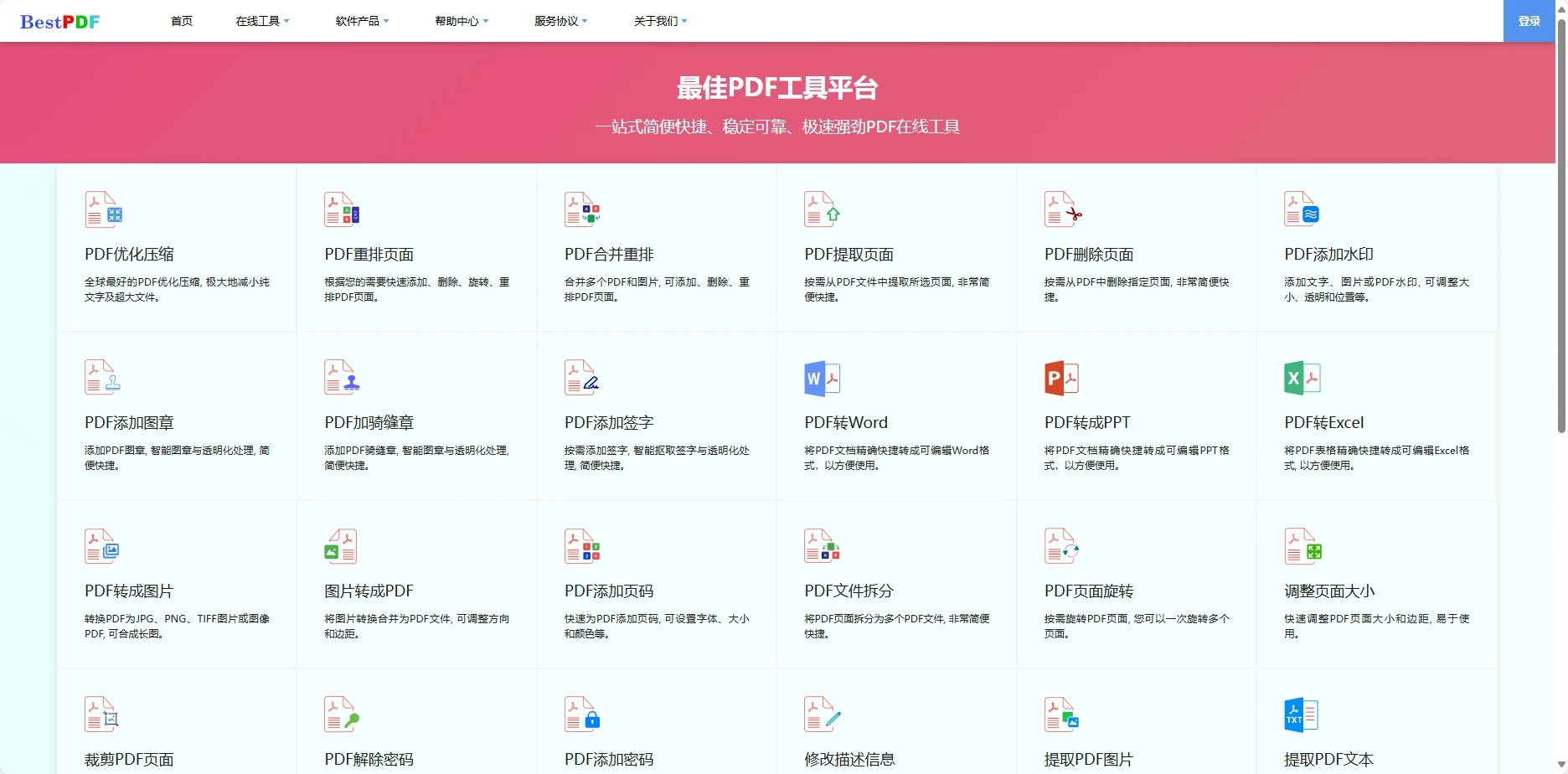Click the PDF解除密码 title
1568x774 pixels.
[369, 760]
